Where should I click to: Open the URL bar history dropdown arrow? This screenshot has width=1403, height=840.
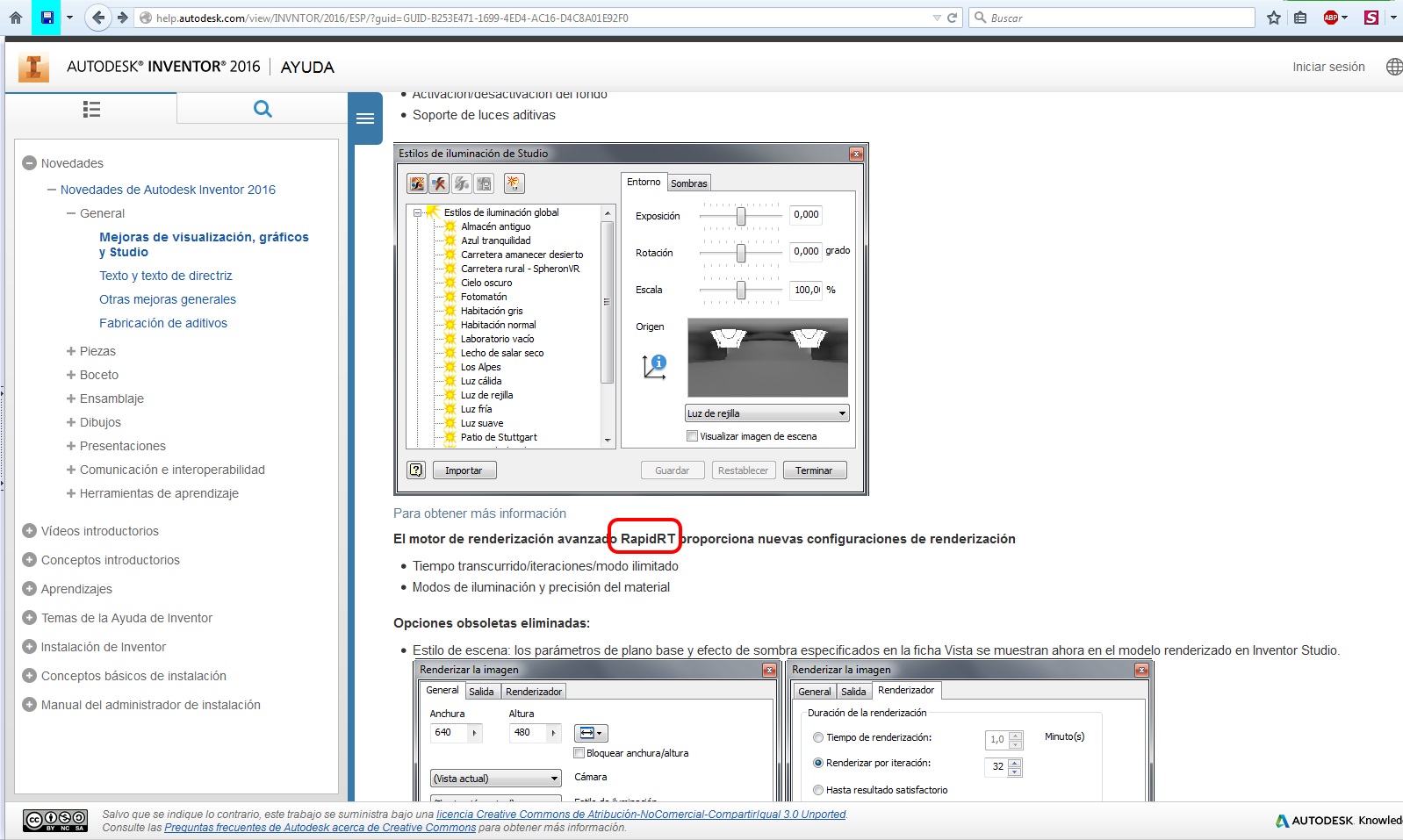936,18
